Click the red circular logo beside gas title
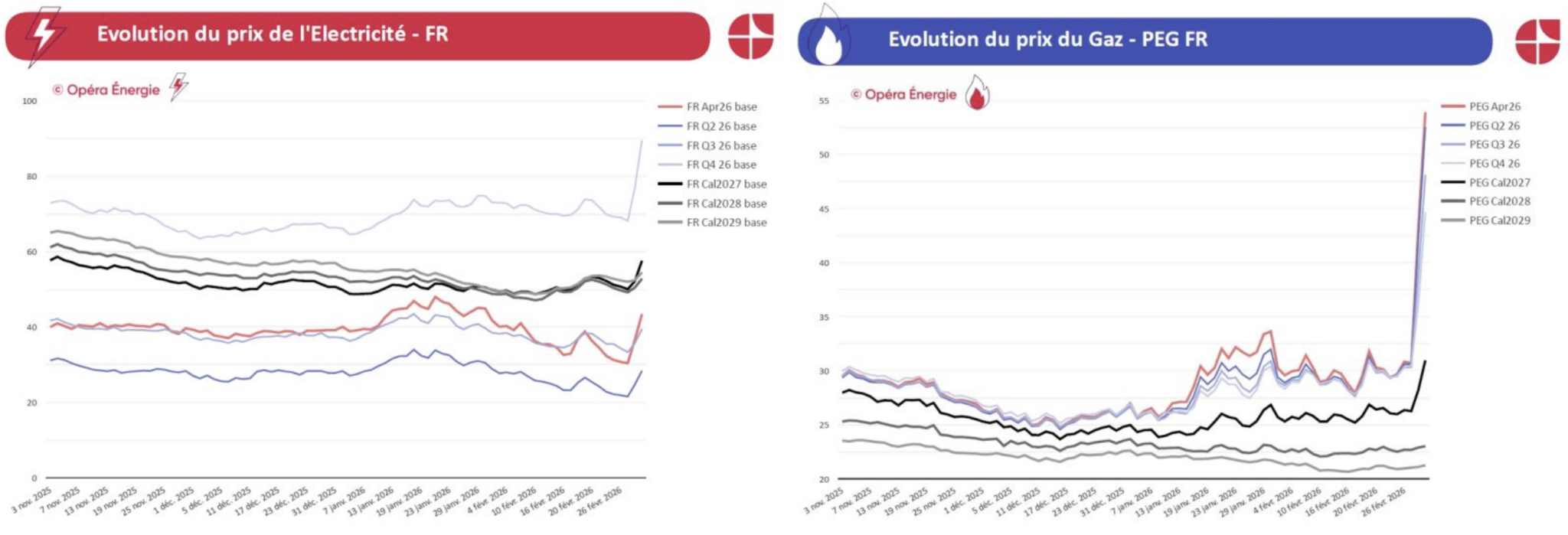 tap(1537, 41)
